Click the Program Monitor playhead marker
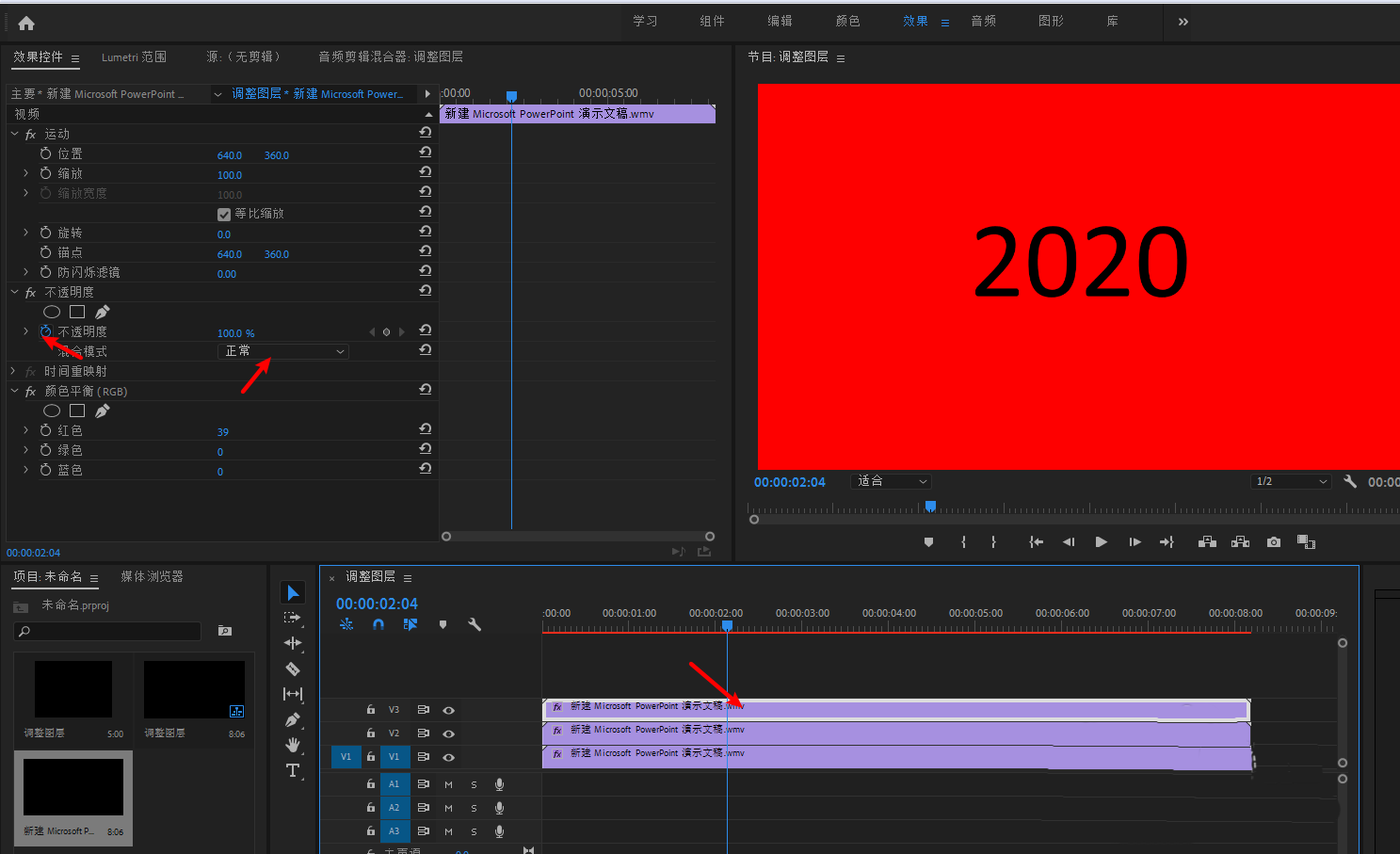The width and height of the screenshot is (1400, 854). [x=930, y=507]
